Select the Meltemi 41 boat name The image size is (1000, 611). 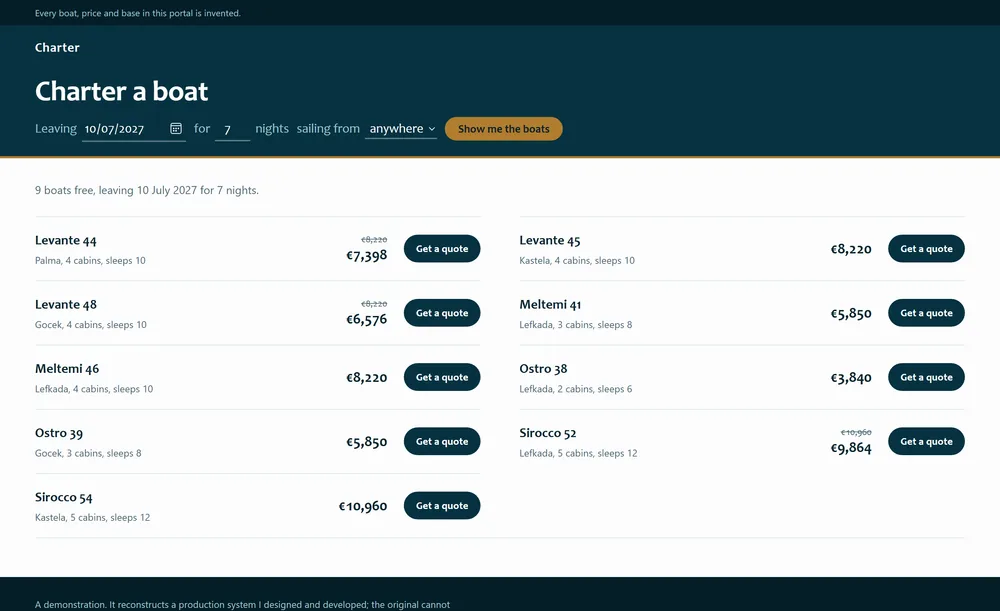(x=550, y=305)
